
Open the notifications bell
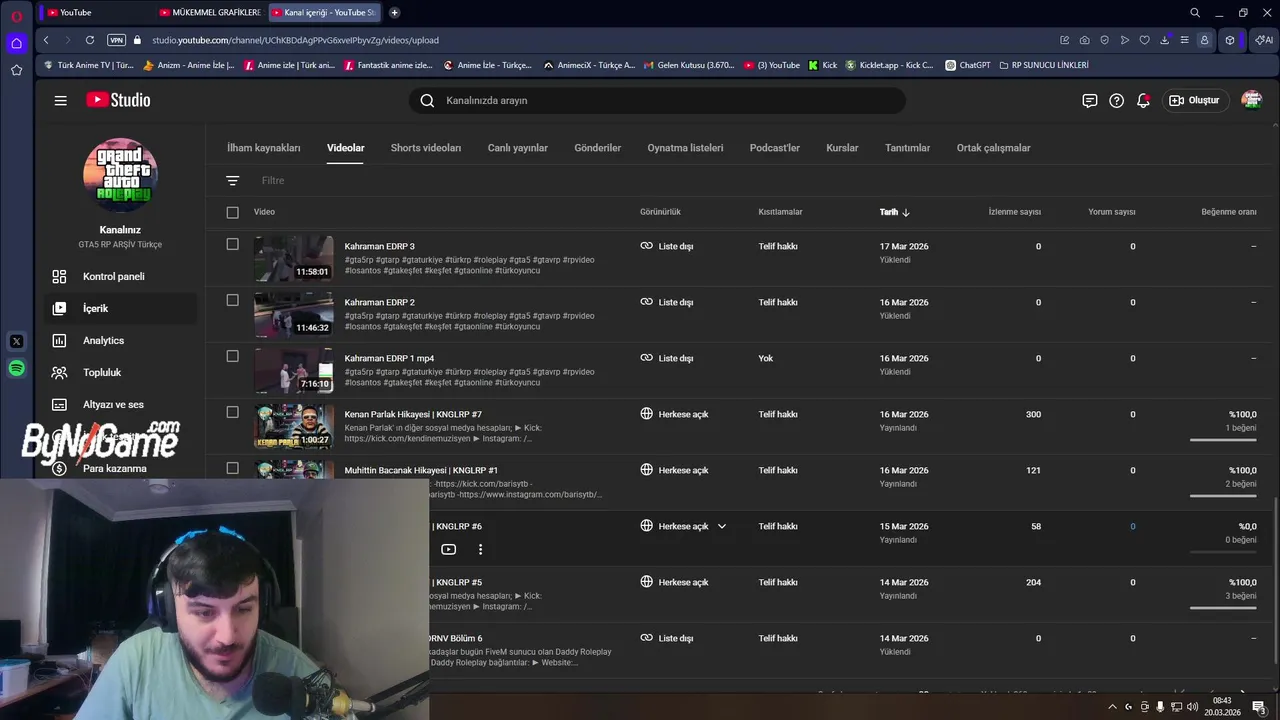(1143, 100)
